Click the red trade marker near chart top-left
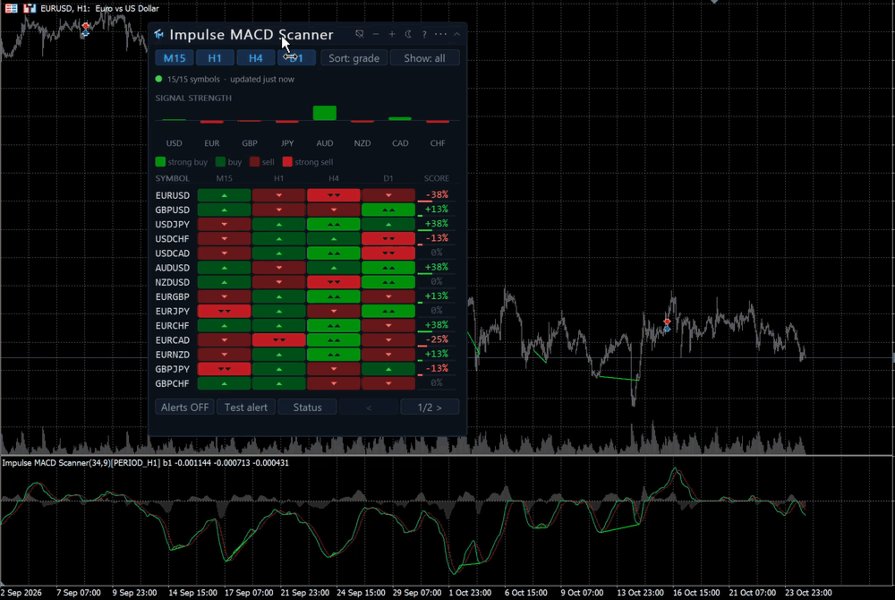The height and width of the screenshot is (600, 895). pos(85,27)
